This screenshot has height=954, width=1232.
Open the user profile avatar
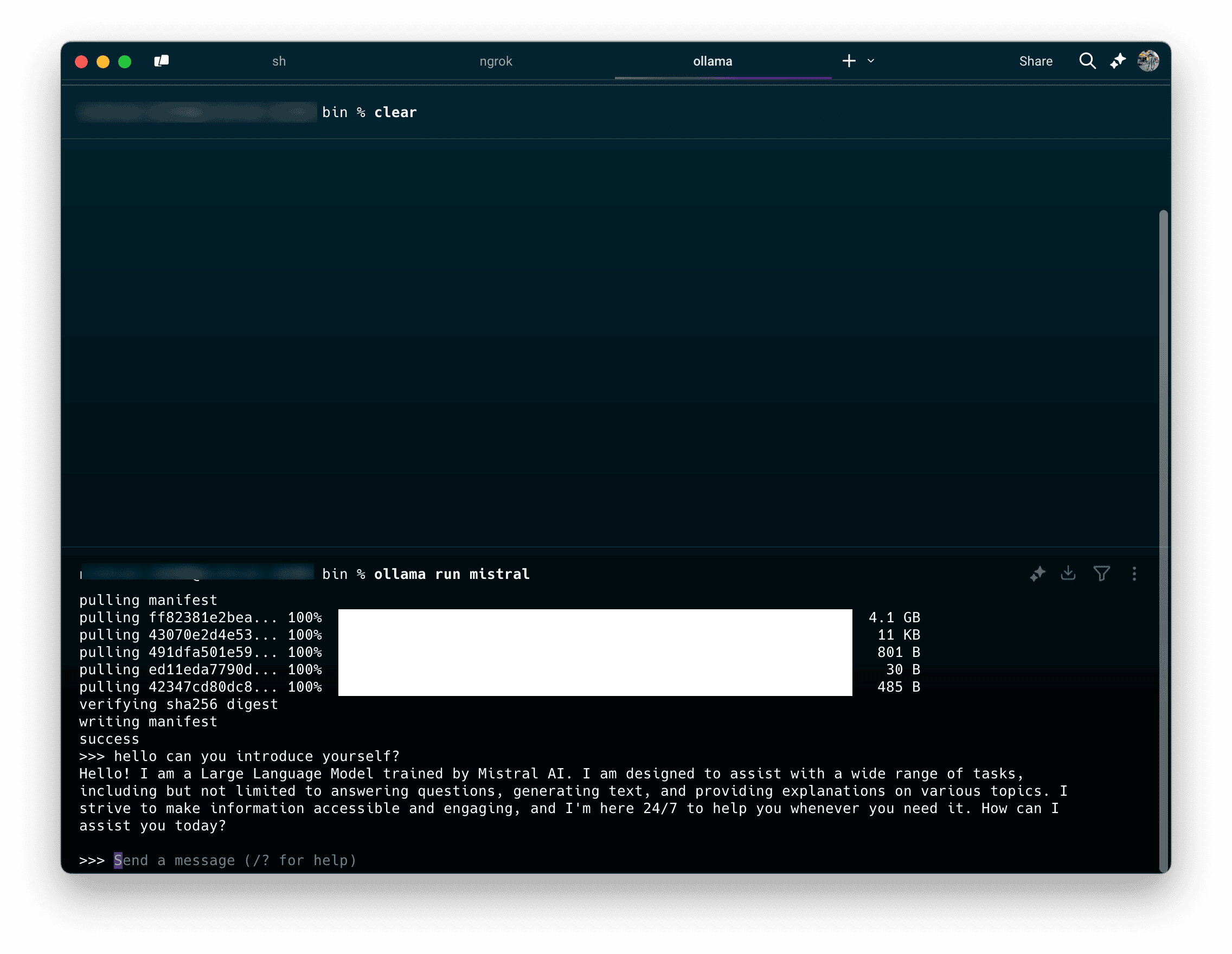pos(1148,61)
